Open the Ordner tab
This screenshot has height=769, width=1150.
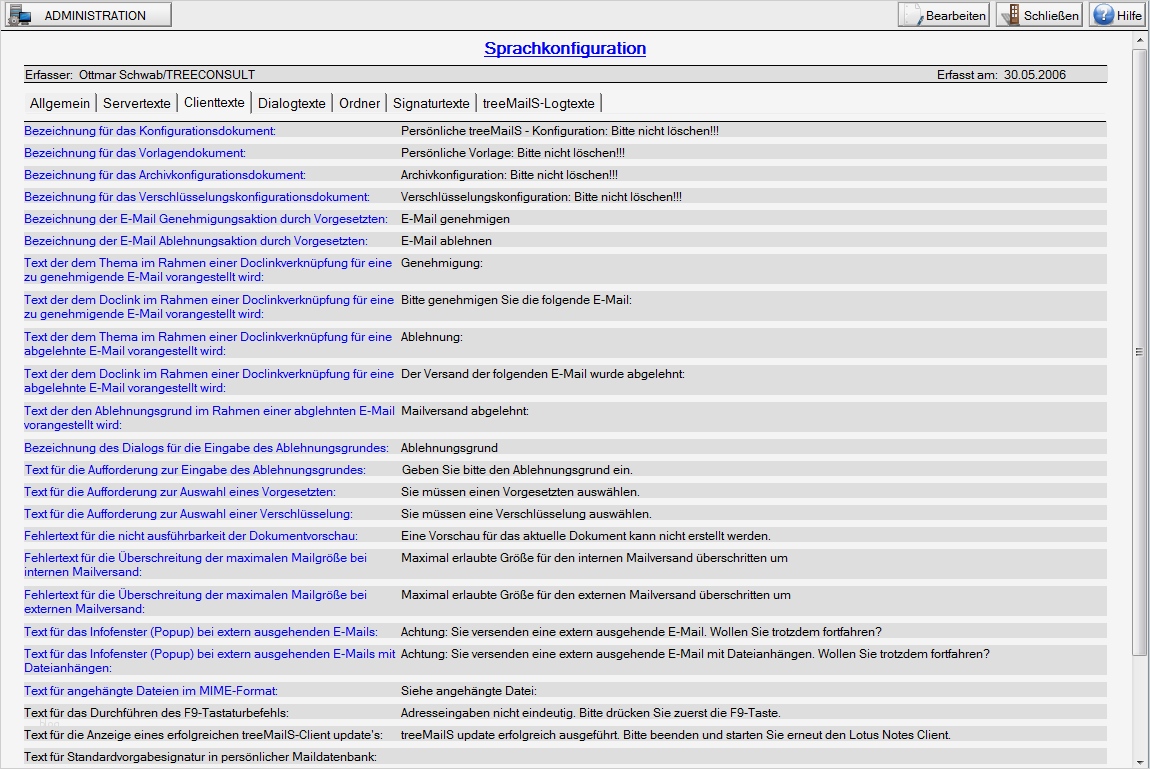358,102
